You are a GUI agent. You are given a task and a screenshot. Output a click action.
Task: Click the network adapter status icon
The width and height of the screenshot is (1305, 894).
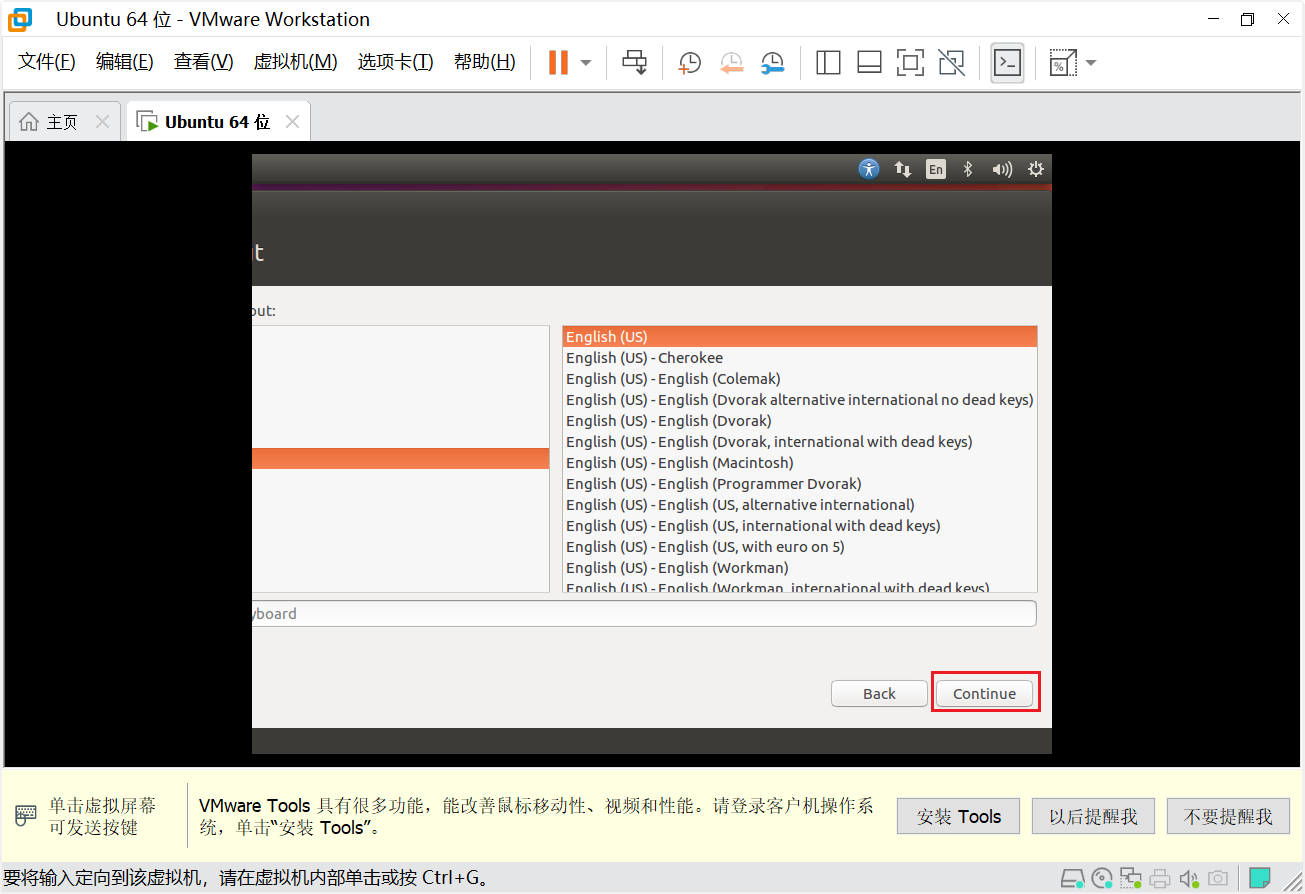[x=1131, y=879]
